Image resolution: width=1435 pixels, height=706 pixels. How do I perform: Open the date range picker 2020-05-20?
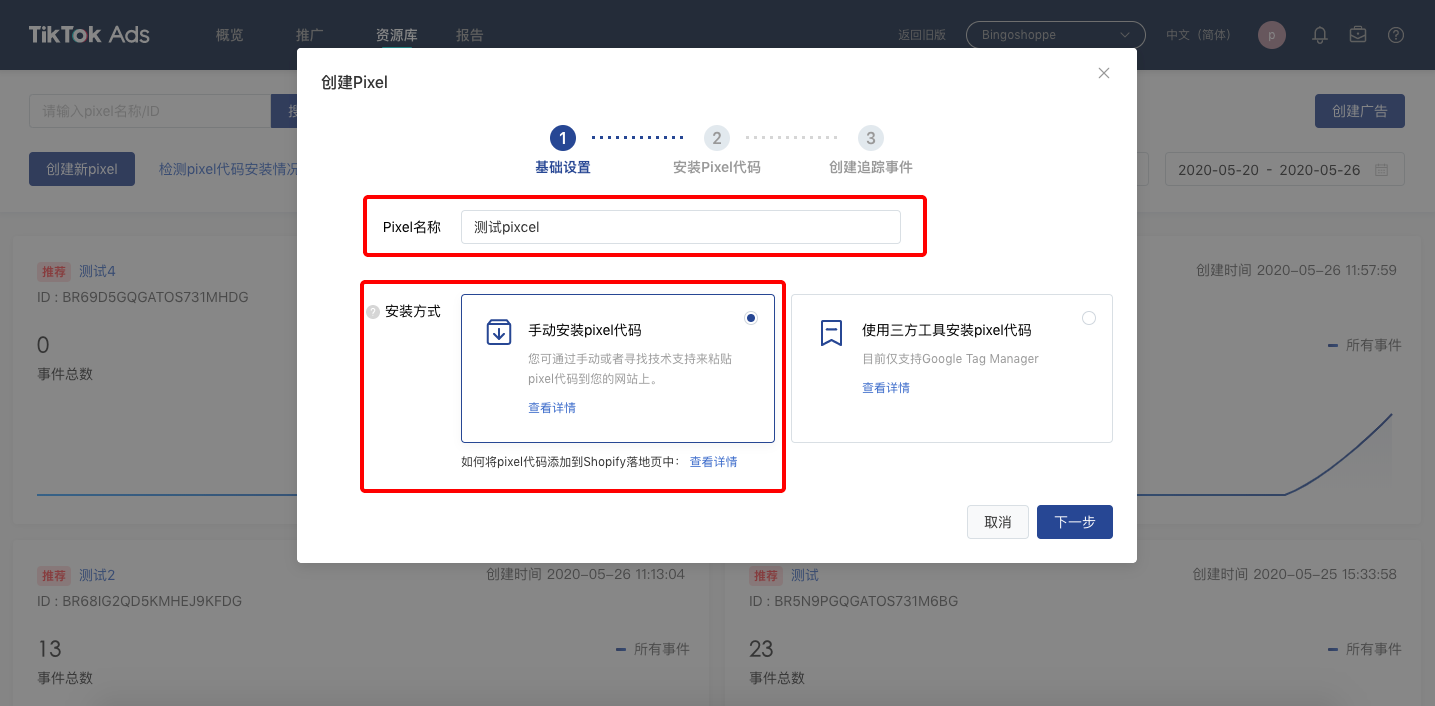coord(1268,170)
